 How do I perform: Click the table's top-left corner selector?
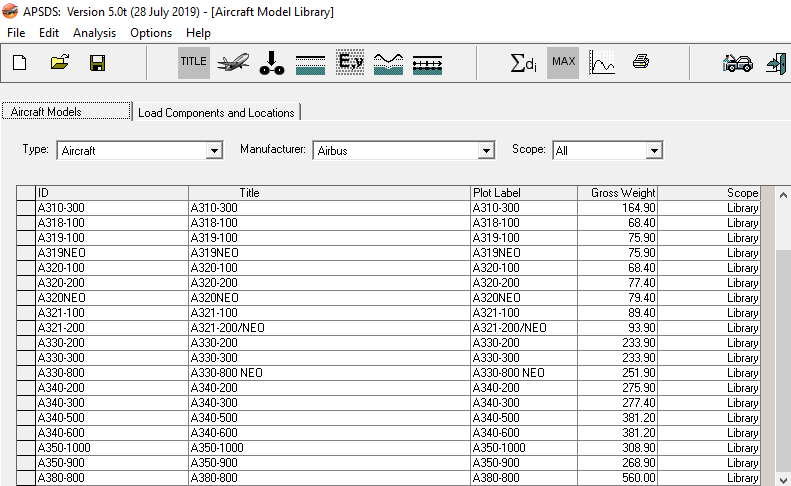click(26, 193)
